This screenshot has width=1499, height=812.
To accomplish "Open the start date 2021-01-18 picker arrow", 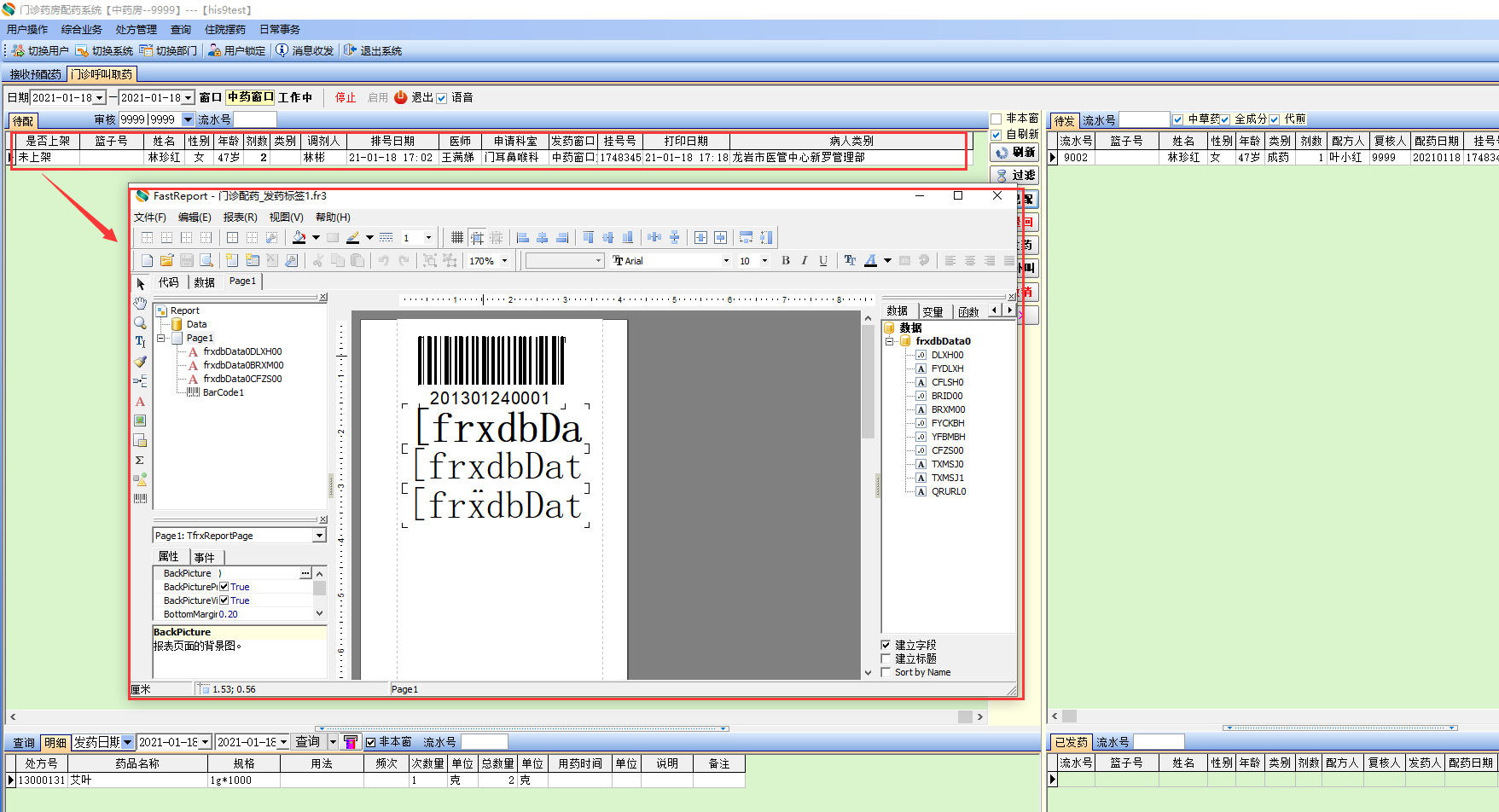I will (100, 98).
